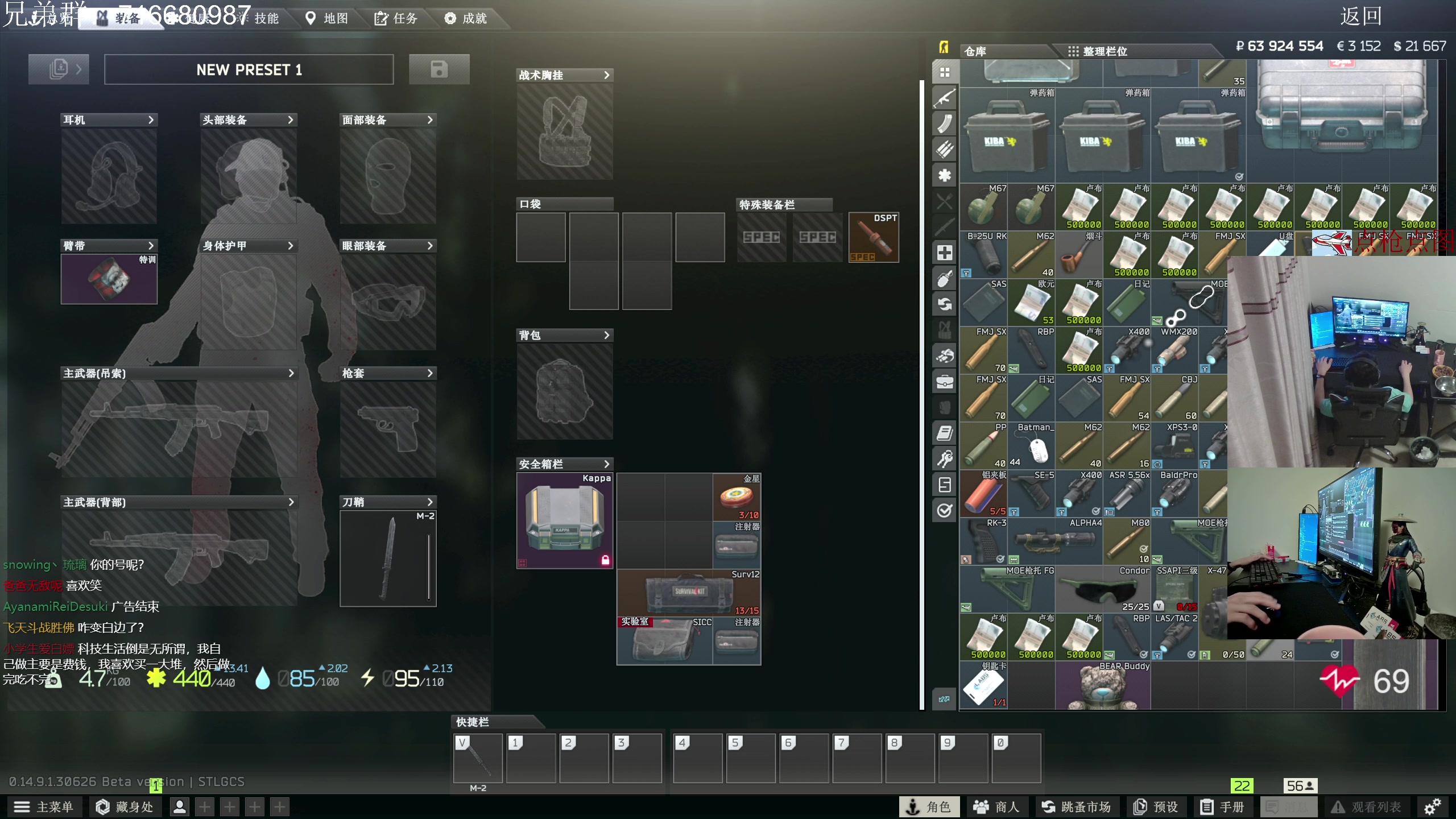This screenshot has width=1456, height=819.
Task: Select the XPS3-0 holographic sight
Action: point(1175,446)
